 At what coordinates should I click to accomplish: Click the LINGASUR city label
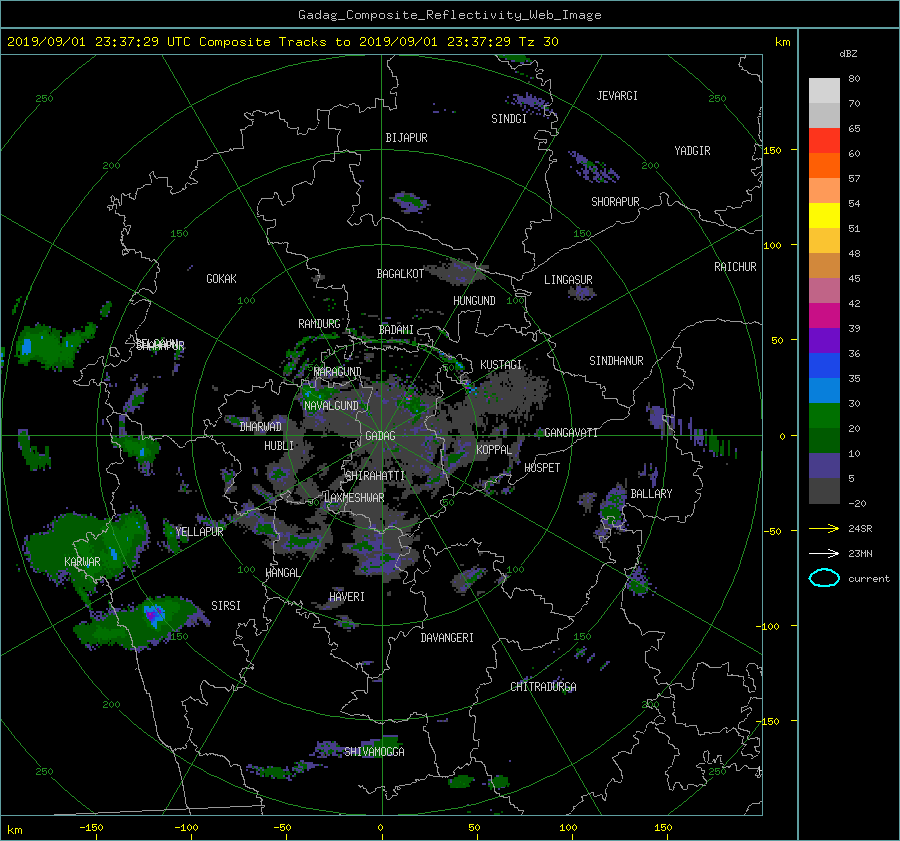pos(568,280)
